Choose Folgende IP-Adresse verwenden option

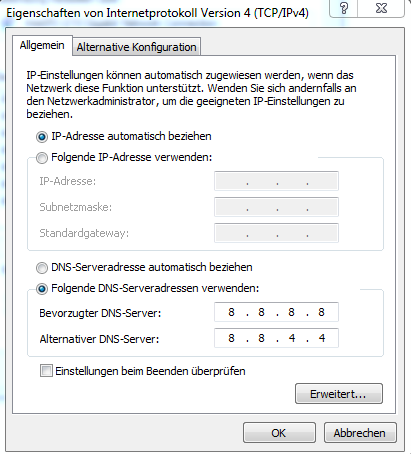[x=42, y=157]
